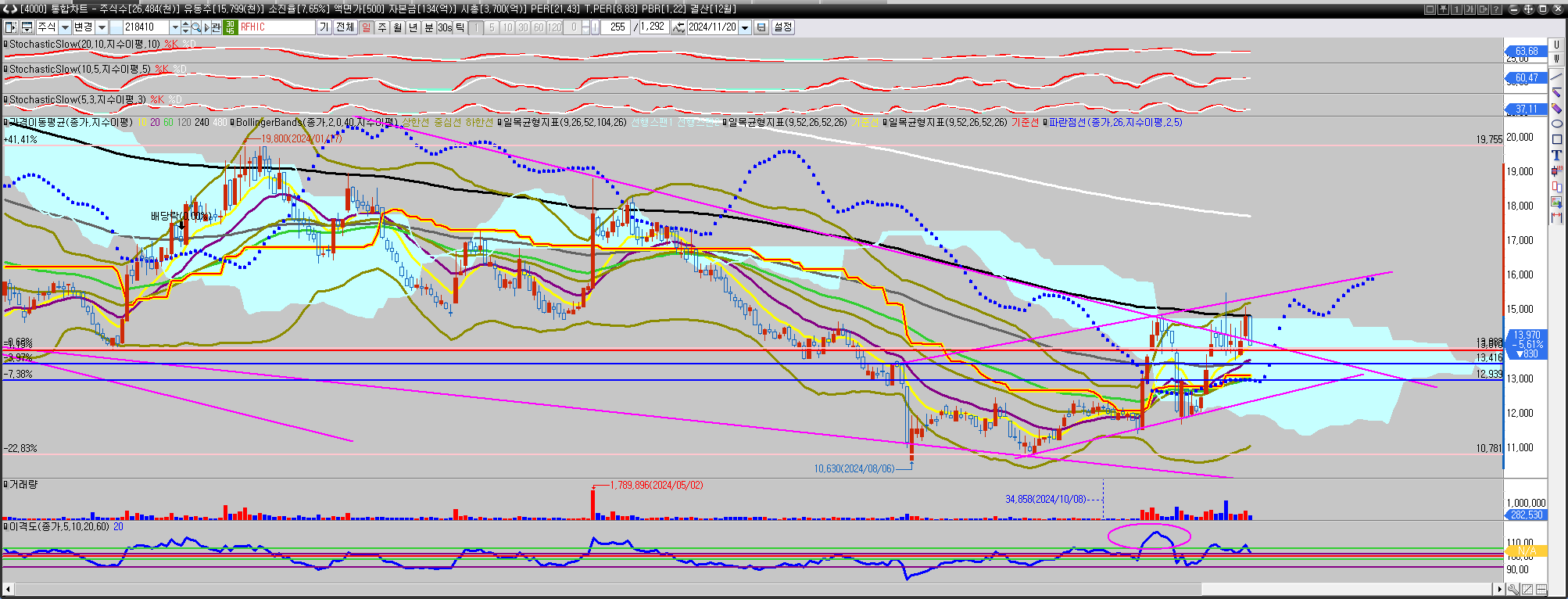
Task: Select the horizontal measure tool
Action: (1556, 217)
